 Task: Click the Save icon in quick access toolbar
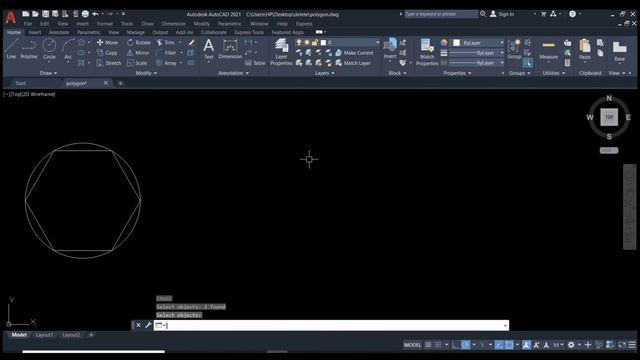click(x=45, y=14)
